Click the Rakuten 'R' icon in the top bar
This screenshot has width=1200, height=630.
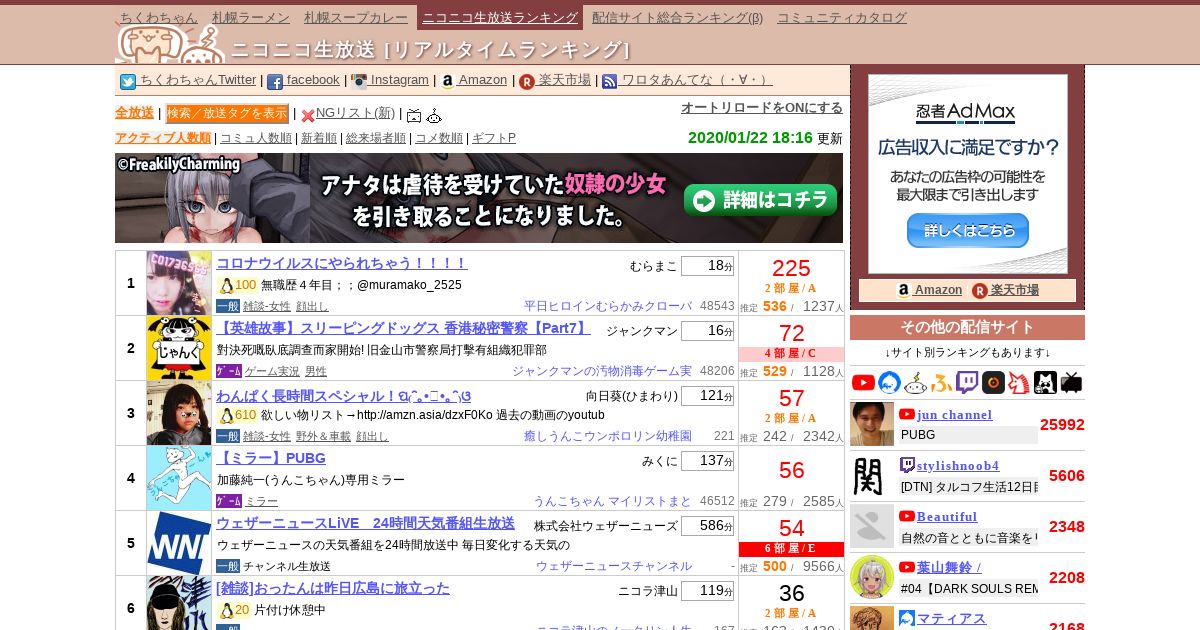tap(527, 82)
